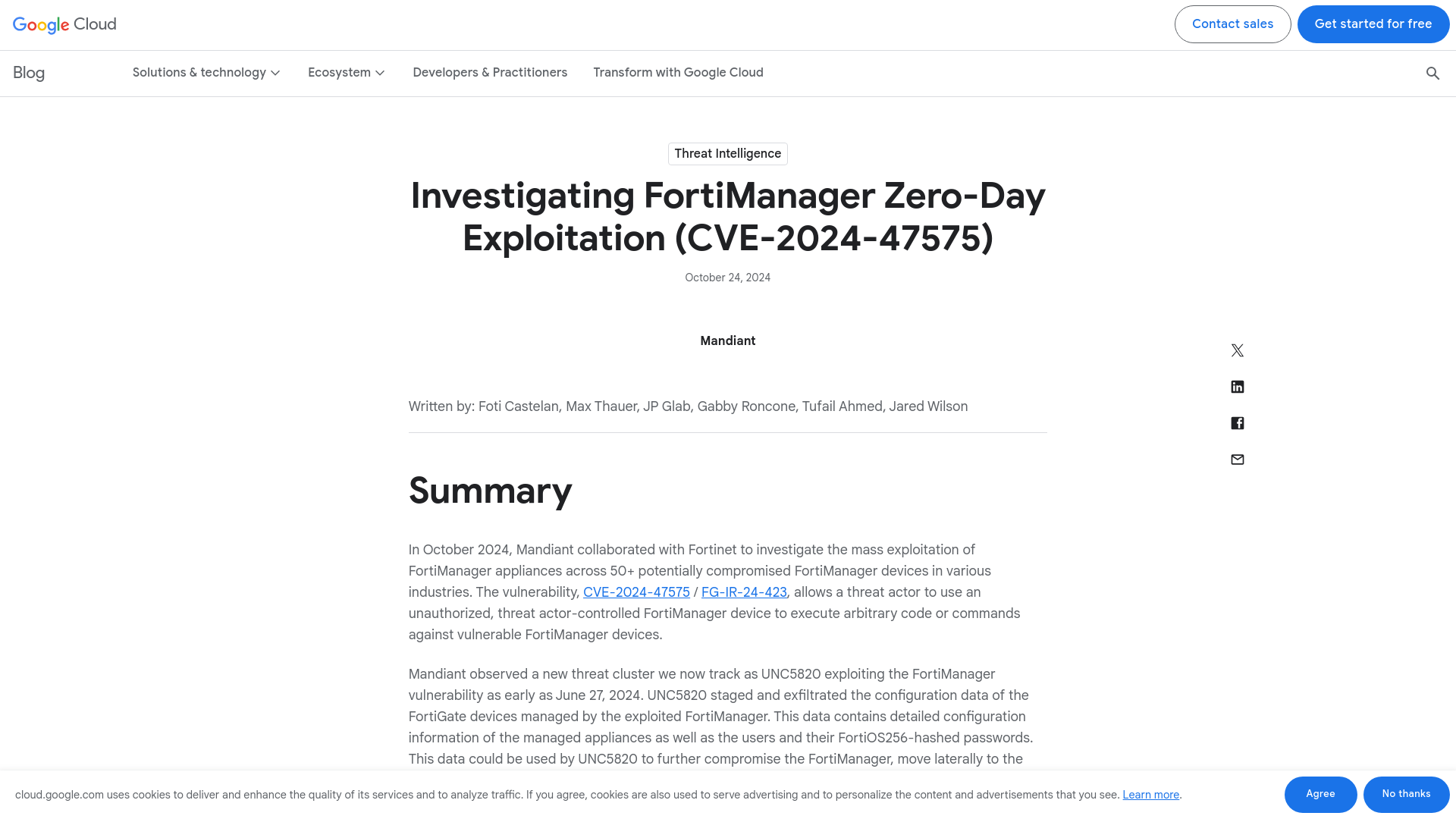Expand the Ecosystem dropdown menu
This screenshot has width=1456, height=819.
346,72
